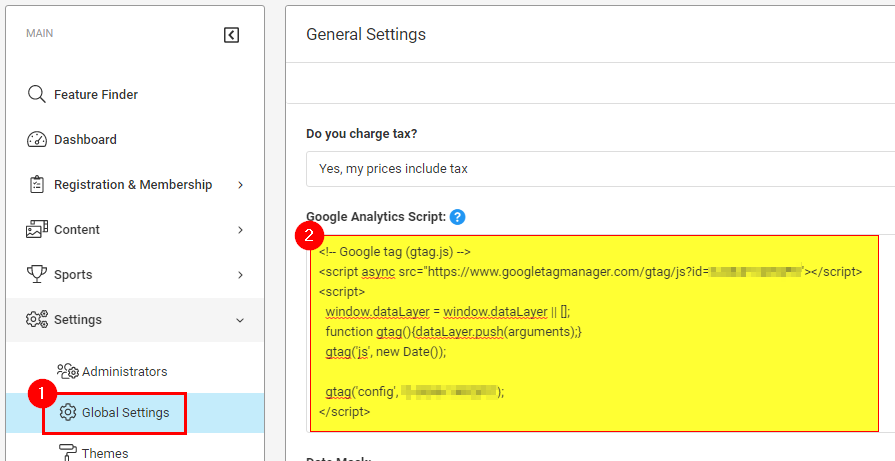Click the General Settings heading

click(x=366, y=34)
